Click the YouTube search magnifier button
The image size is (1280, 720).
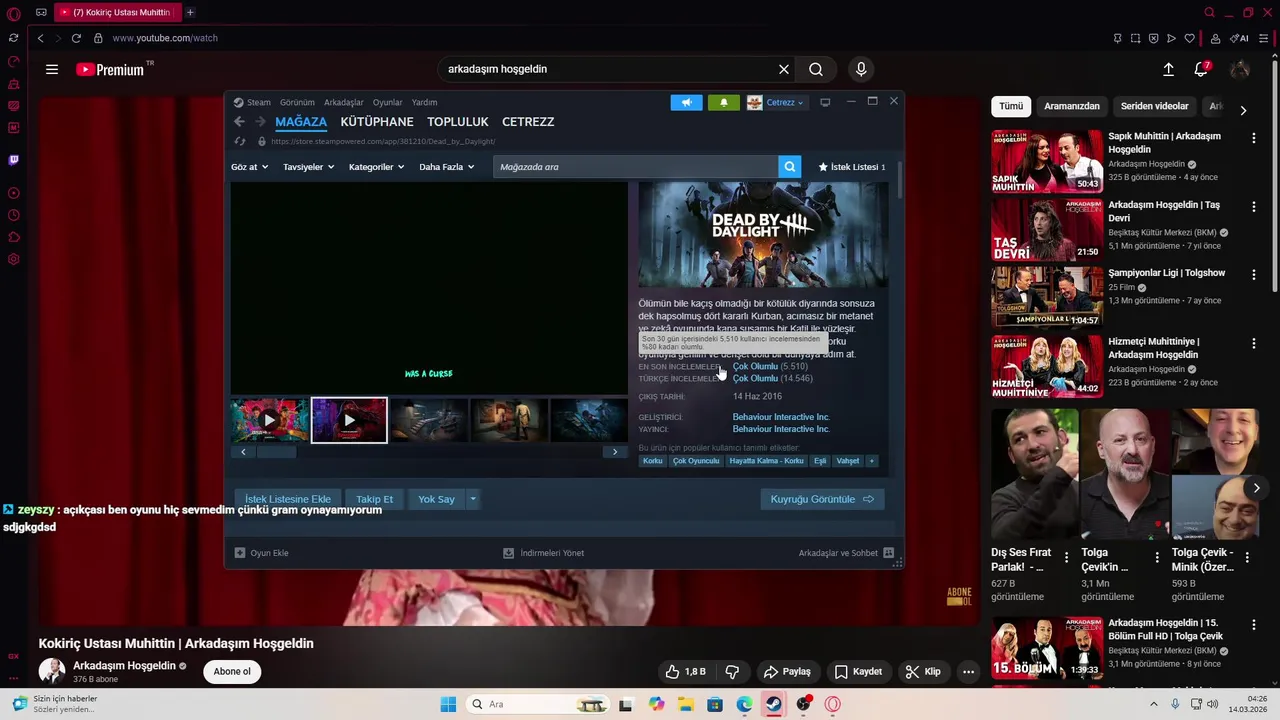[x=816, y=69]
